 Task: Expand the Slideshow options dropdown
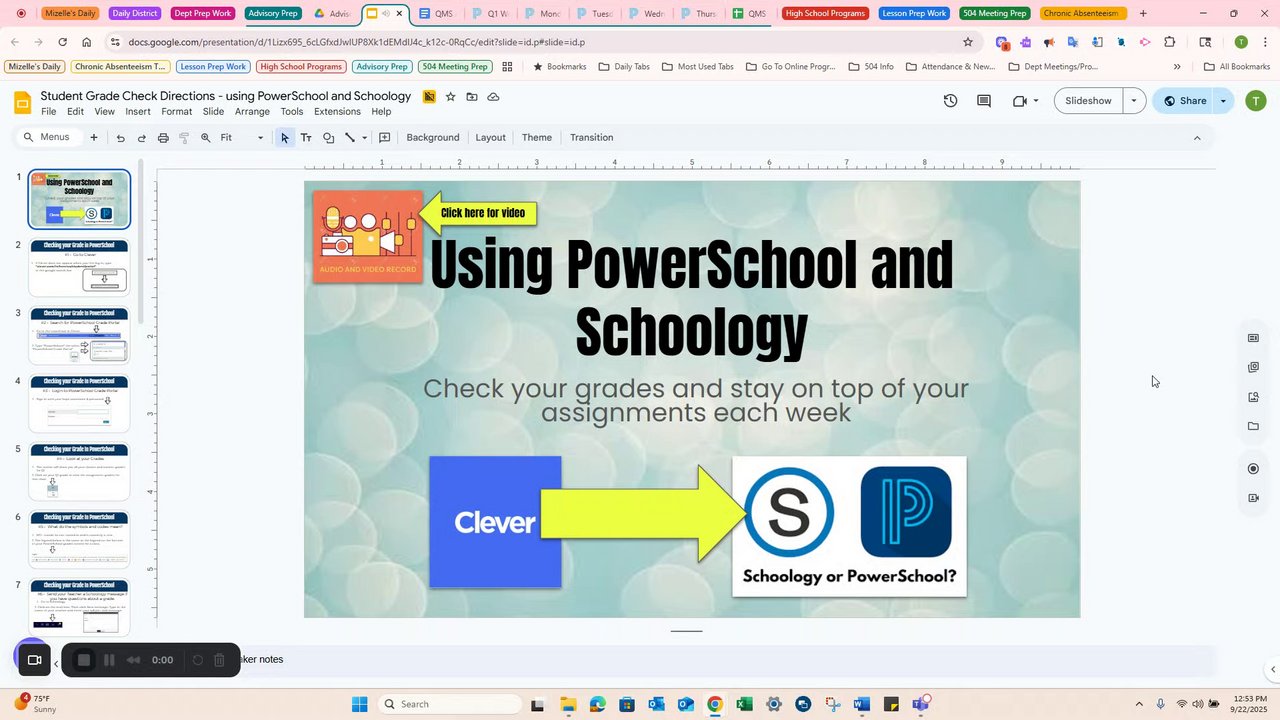point(1134,101)
